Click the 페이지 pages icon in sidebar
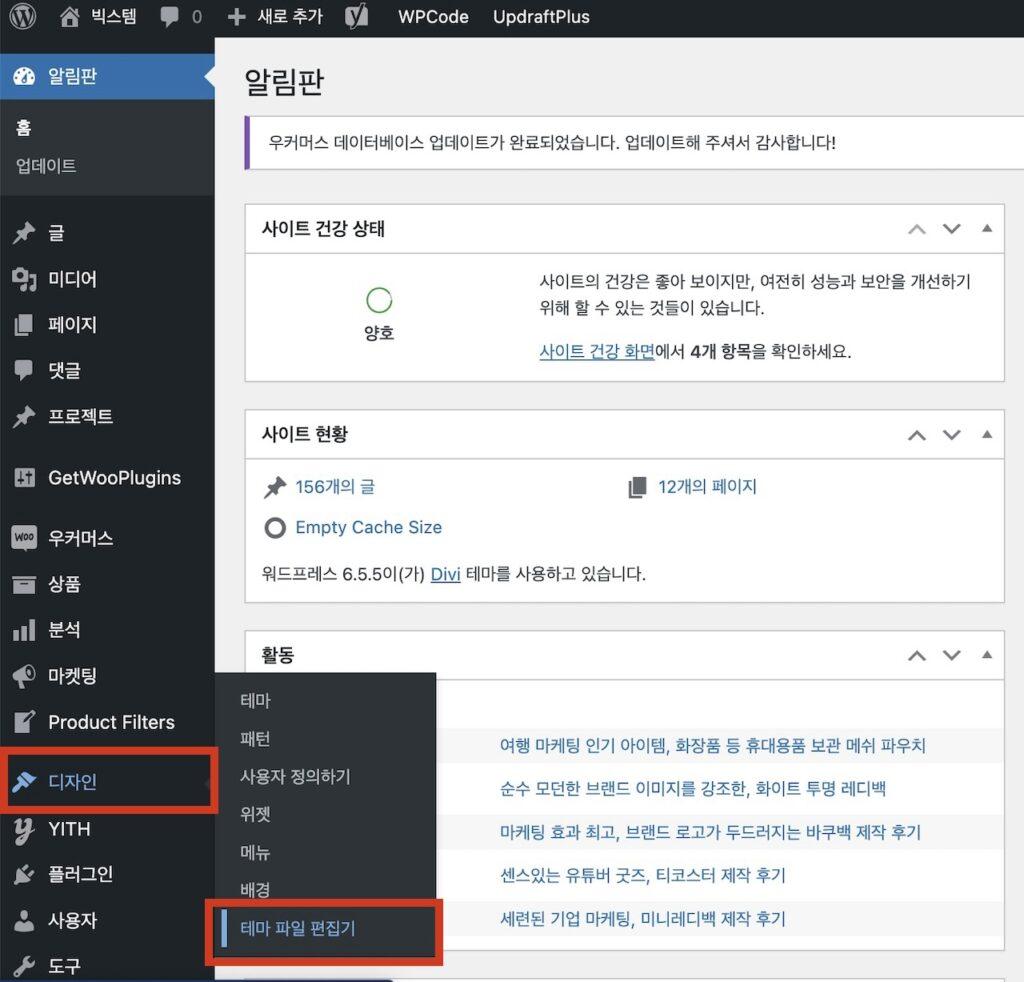Viewport: 1024px width, 982px height. click(x=24, y=325)
